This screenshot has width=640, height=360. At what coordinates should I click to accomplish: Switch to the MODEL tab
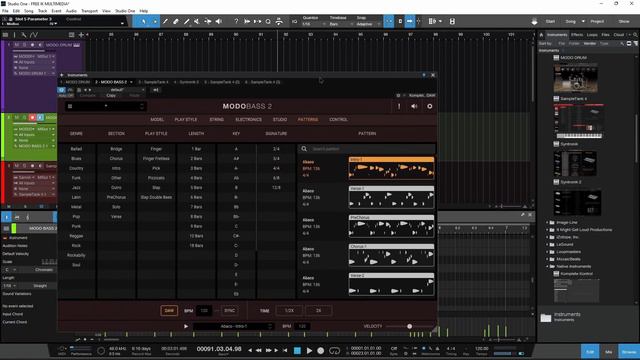tap(157, 120)
